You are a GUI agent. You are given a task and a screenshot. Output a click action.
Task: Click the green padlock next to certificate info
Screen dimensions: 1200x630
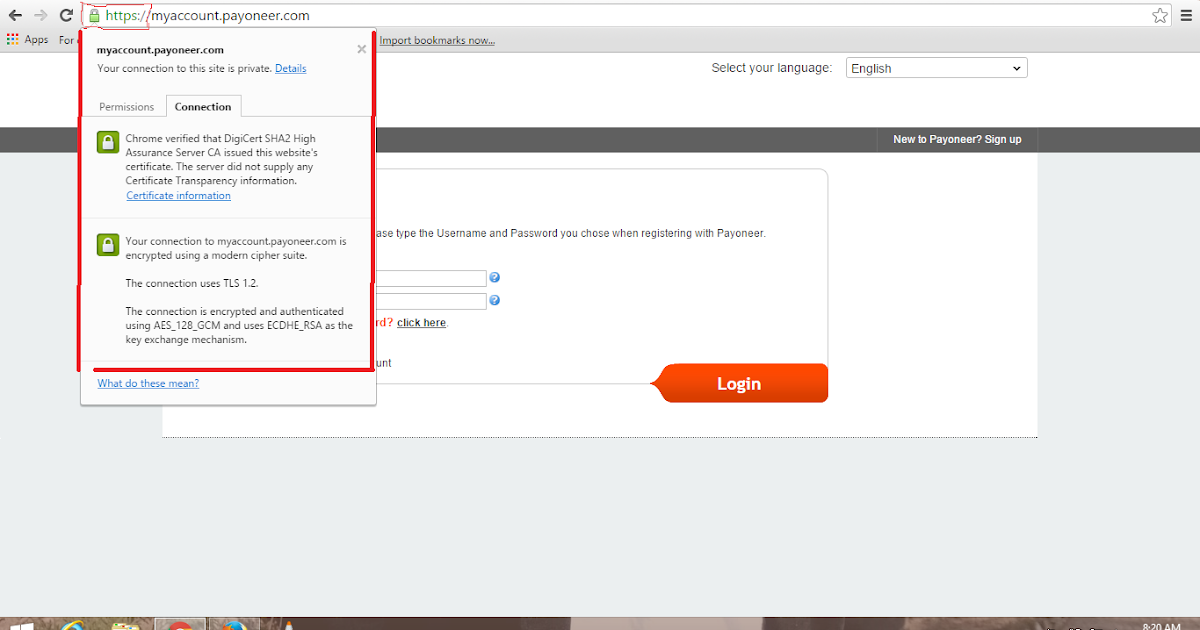click(x=107, y=142)
